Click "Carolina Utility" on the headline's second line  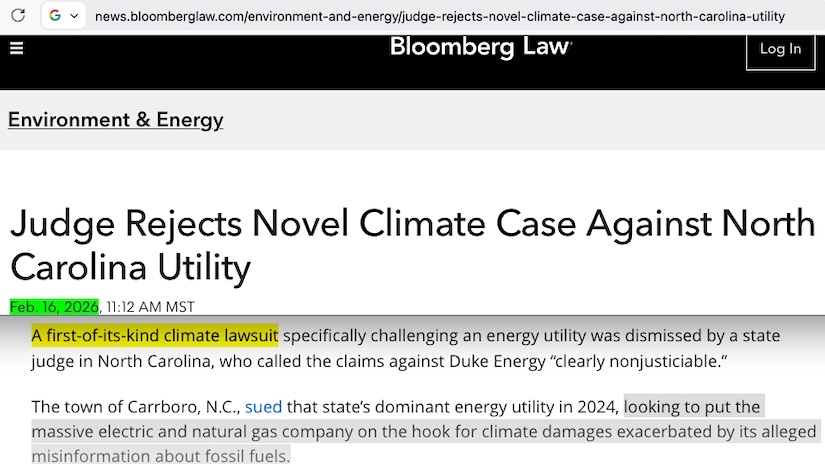(130, 267)
